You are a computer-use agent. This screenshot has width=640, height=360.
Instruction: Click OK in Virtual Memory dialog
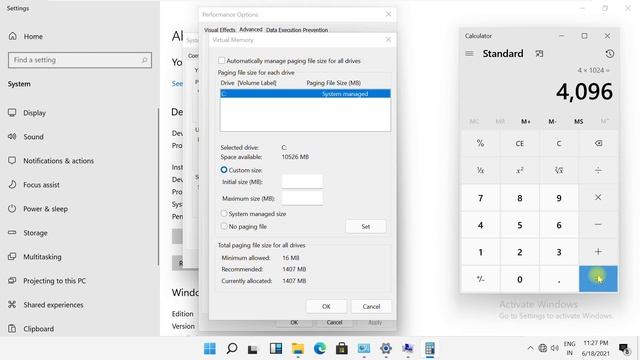tap(326, 306)
